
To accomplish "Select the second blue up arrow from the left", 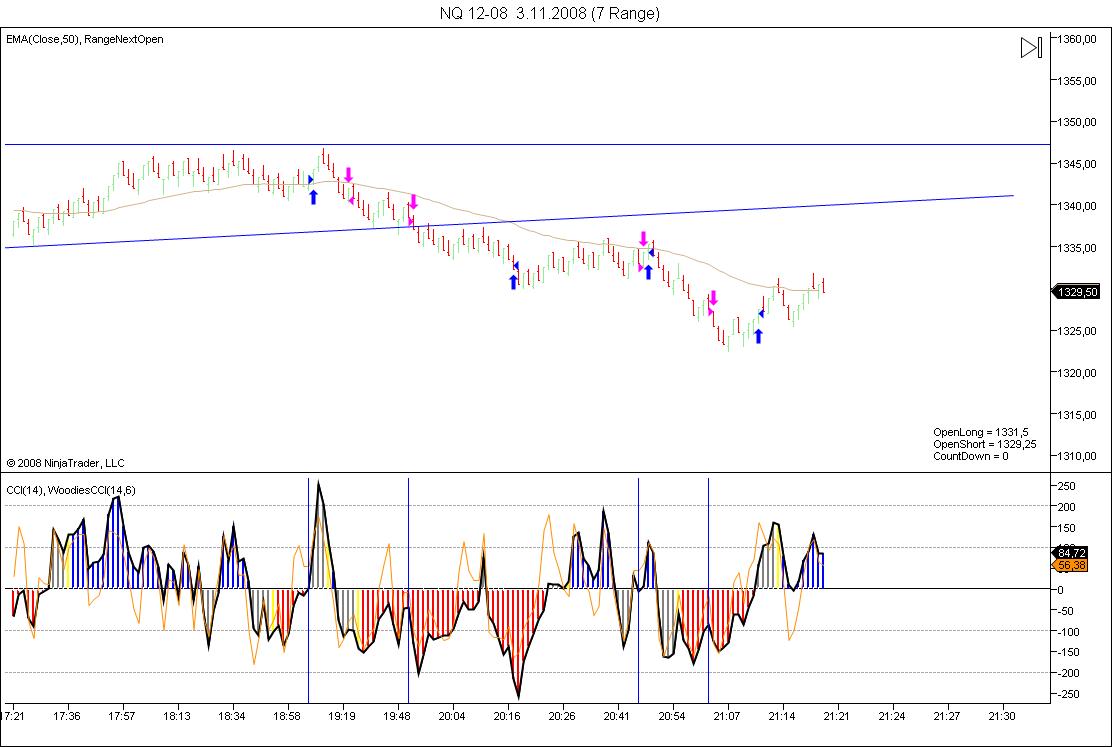I will (513, 281).
